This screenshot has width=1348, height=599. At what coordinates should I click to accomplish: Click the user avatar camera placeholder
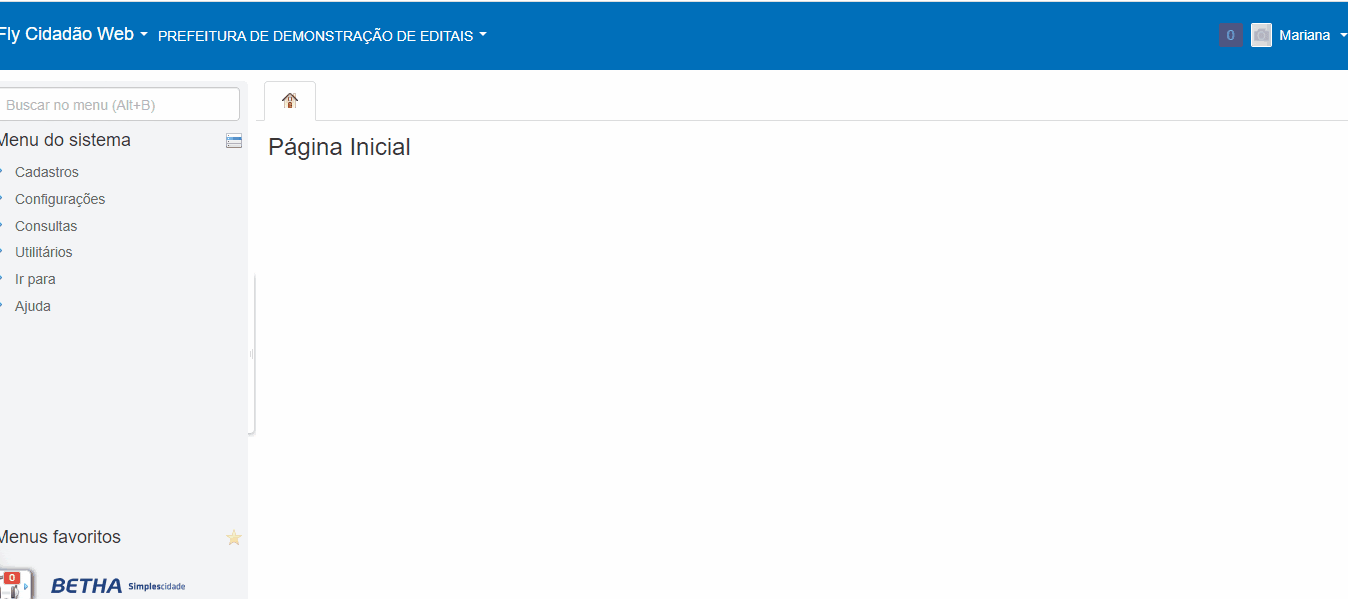(1261, 35)
